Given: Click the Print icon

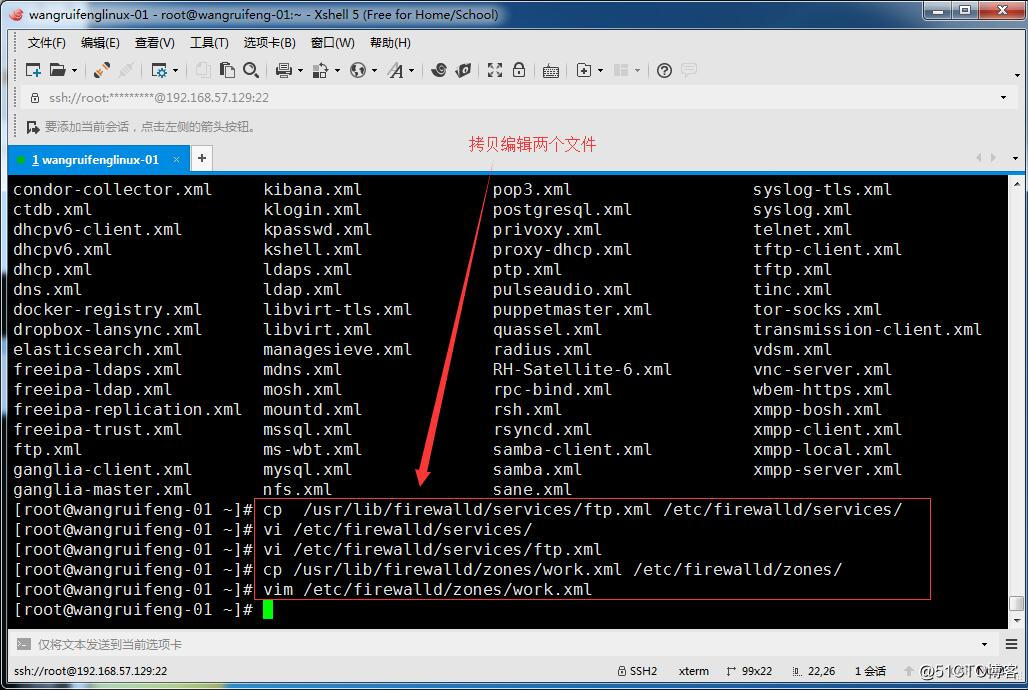Looking at the screenshot, I should click(x=284, y=70).
